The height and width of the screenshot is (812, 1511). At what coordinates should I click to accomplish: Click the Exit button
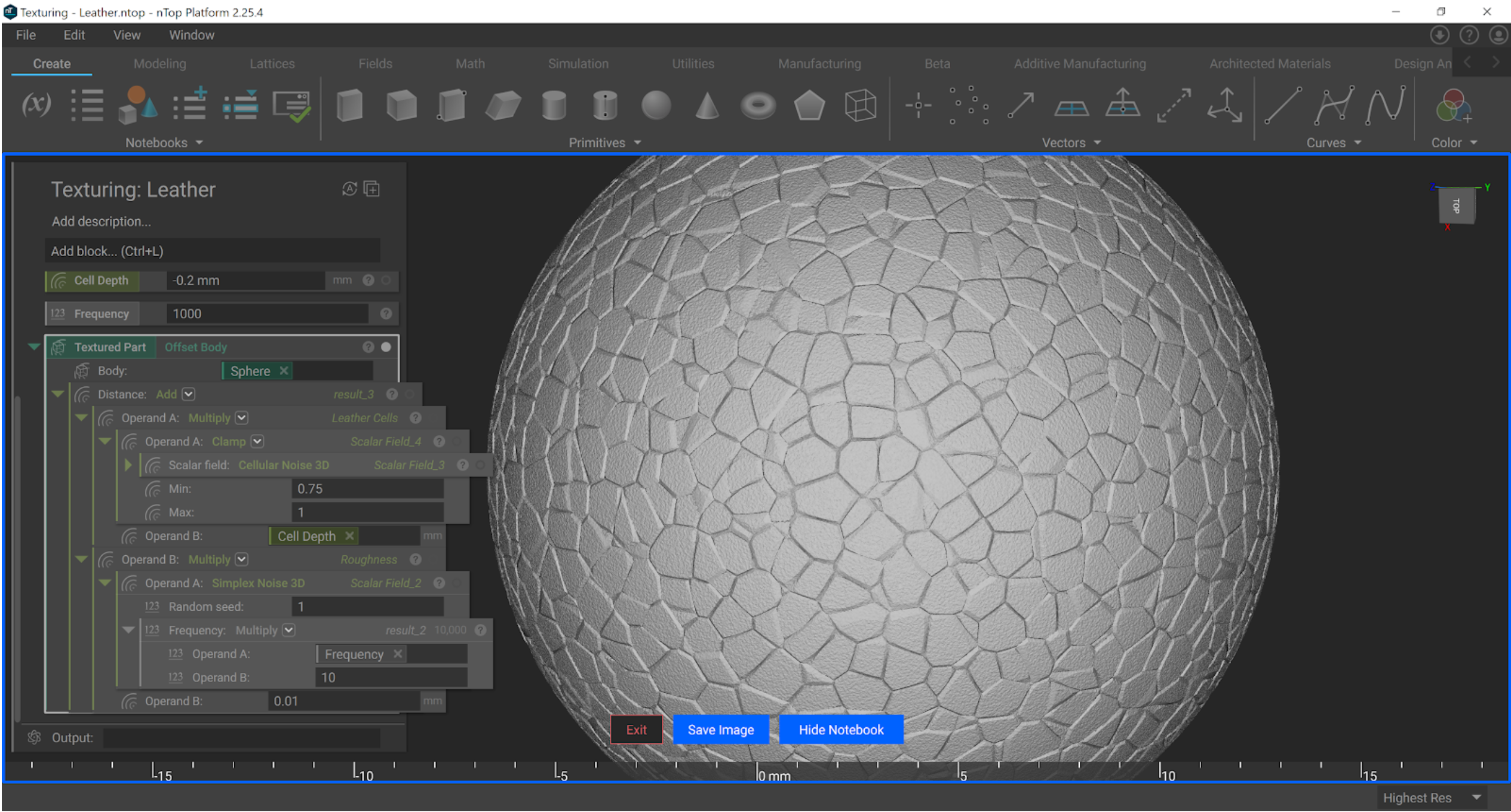636,730
